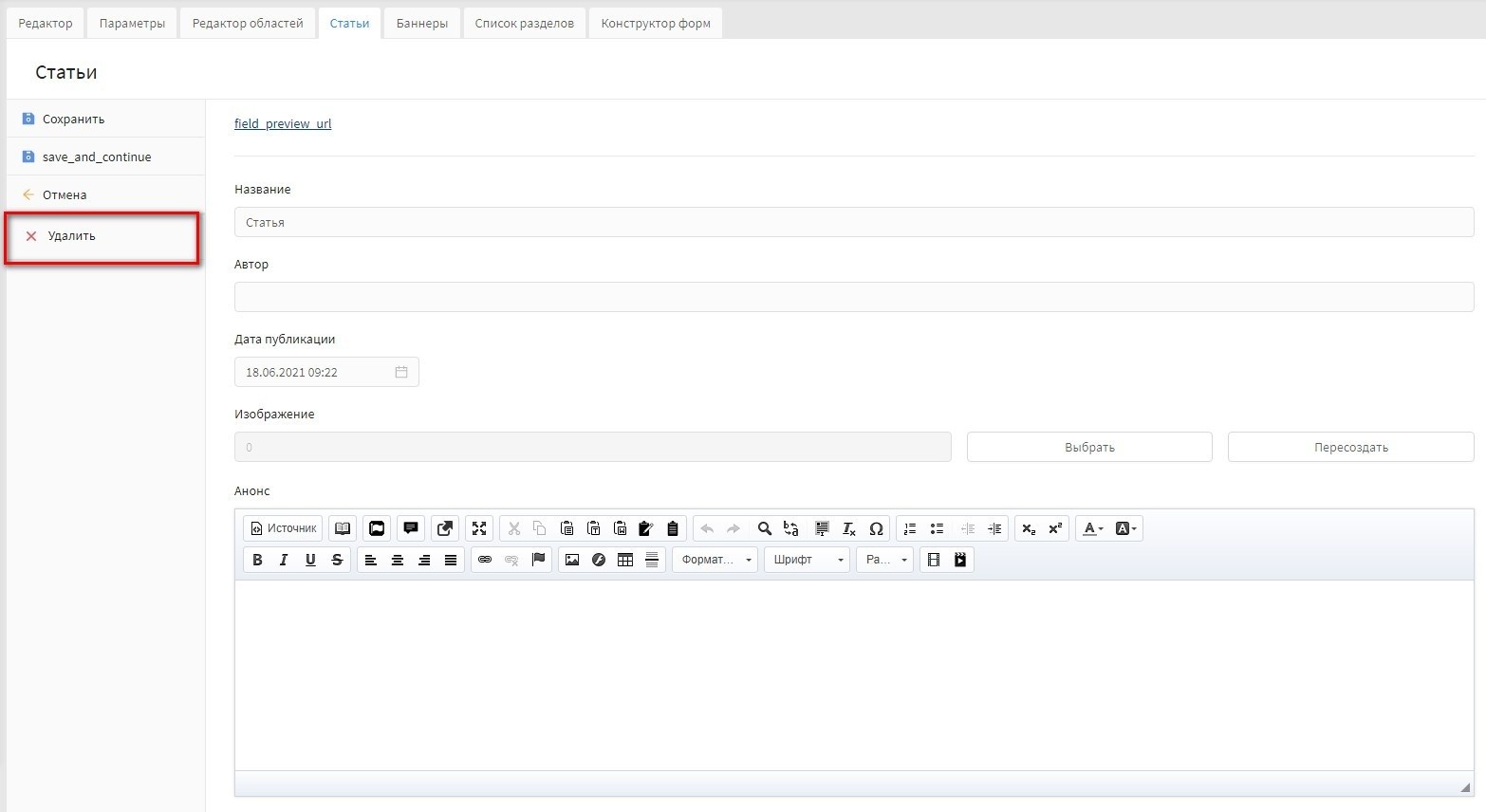Viewport: 1486px width, 812px height.
Task: Switch to the Баннеры tab
Action: pos(422,23)
